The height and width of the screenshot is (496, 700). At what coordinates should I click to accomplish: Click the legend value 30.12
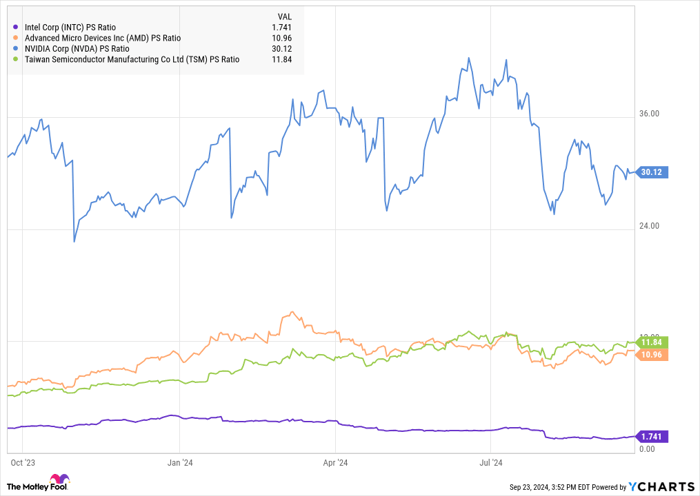tap(282, 49)
